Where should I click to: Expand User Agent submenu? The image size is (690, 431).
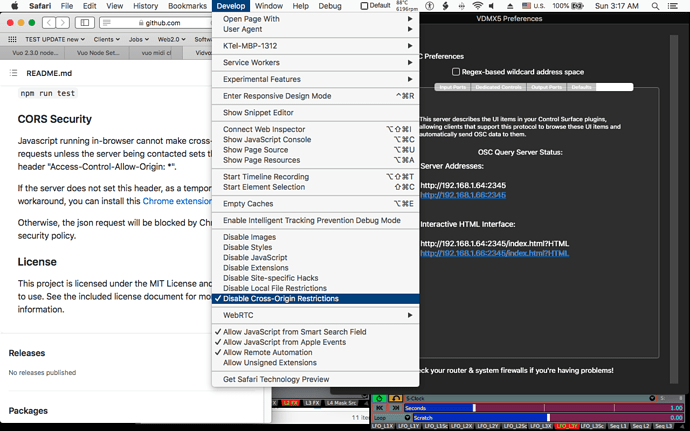[x=316, y=29]
